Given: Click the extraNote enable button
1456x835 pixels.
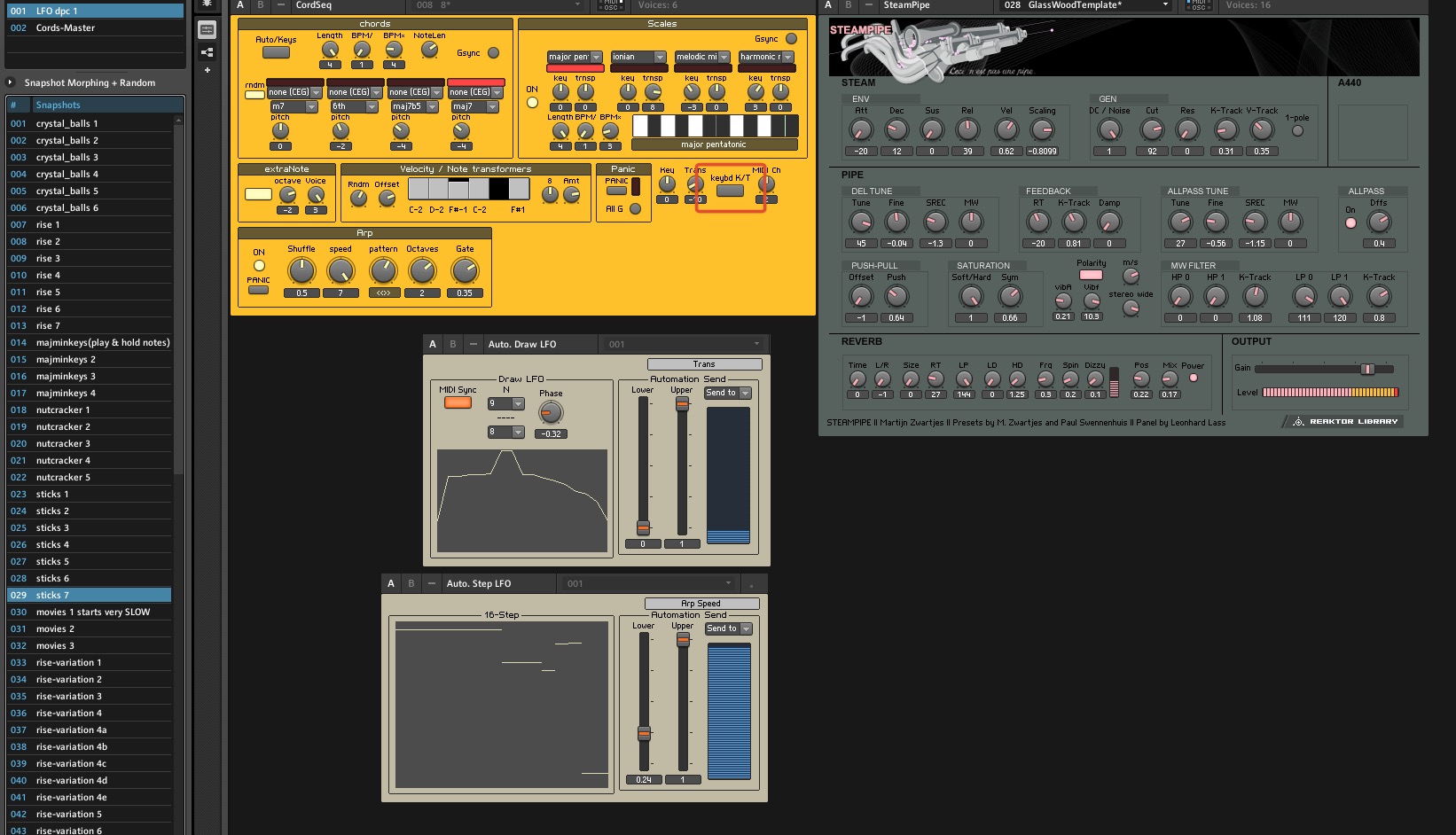Looking at the screenshot, I should point(258,194).
